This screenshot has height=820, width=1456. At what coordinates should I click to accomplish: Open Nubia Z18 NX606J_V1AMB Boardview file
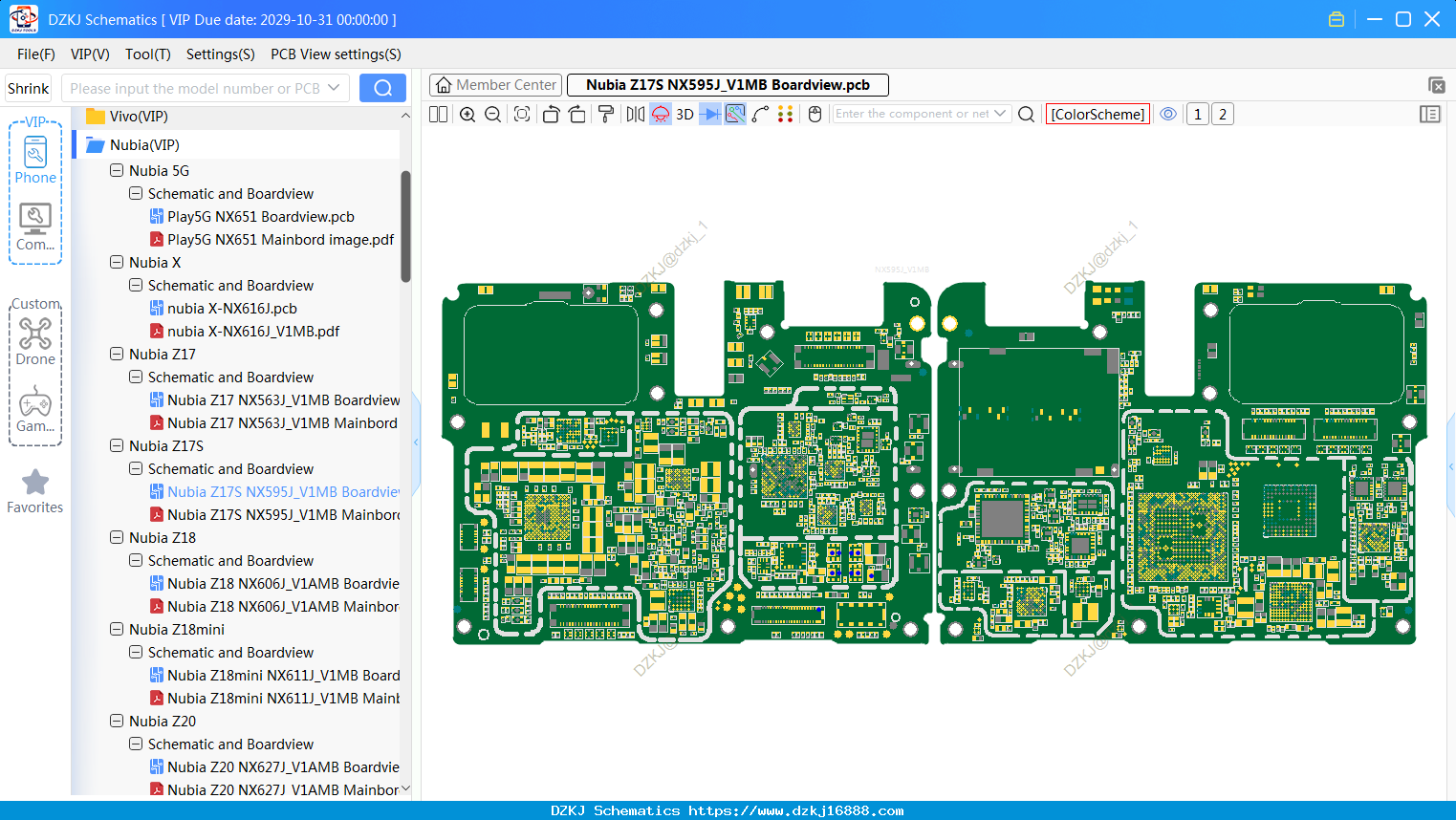pyautogui.click(x=274, y=584)
